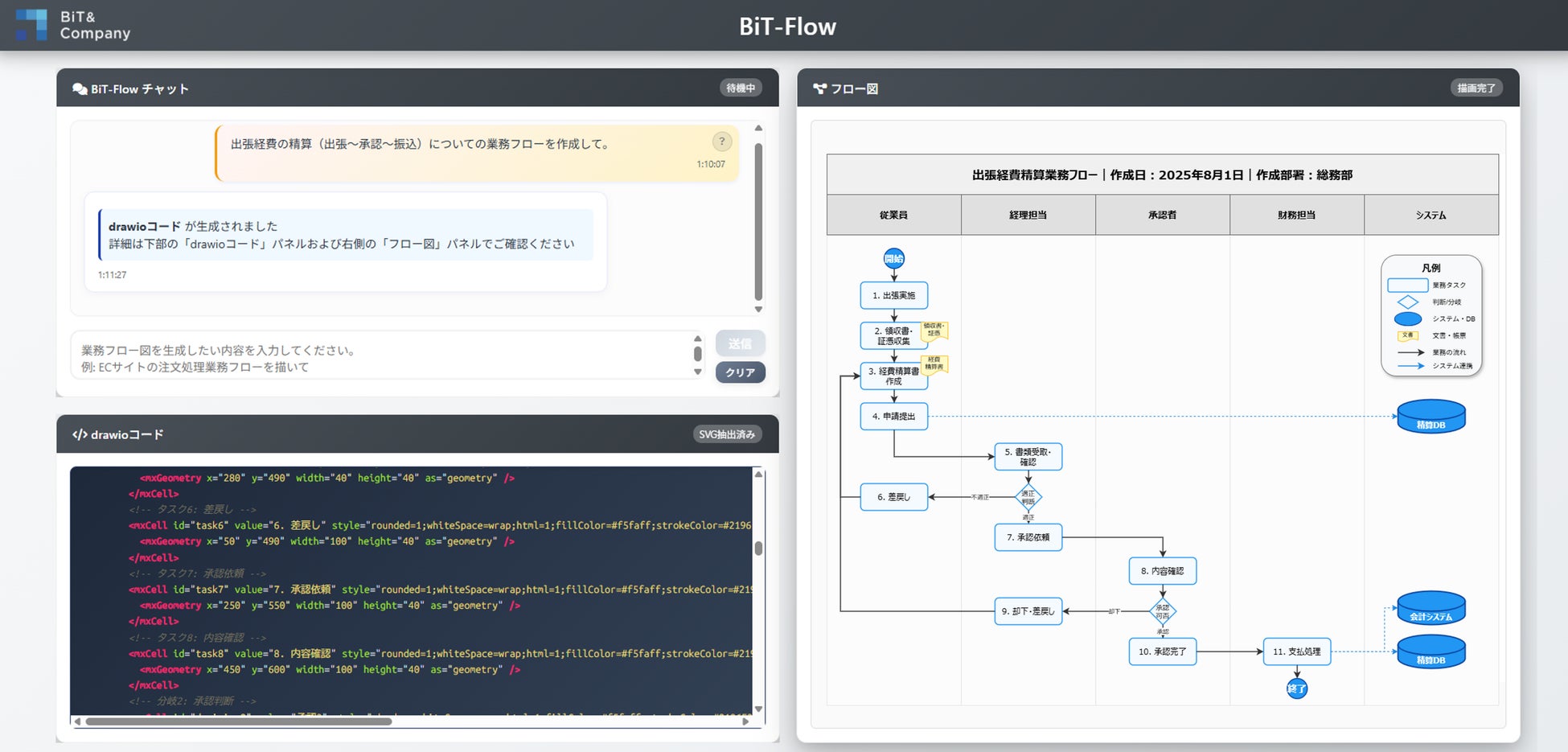Click the chat history scroll up arrow
The width and height of the screenshot is (1568, 752).
coord(758,129)
